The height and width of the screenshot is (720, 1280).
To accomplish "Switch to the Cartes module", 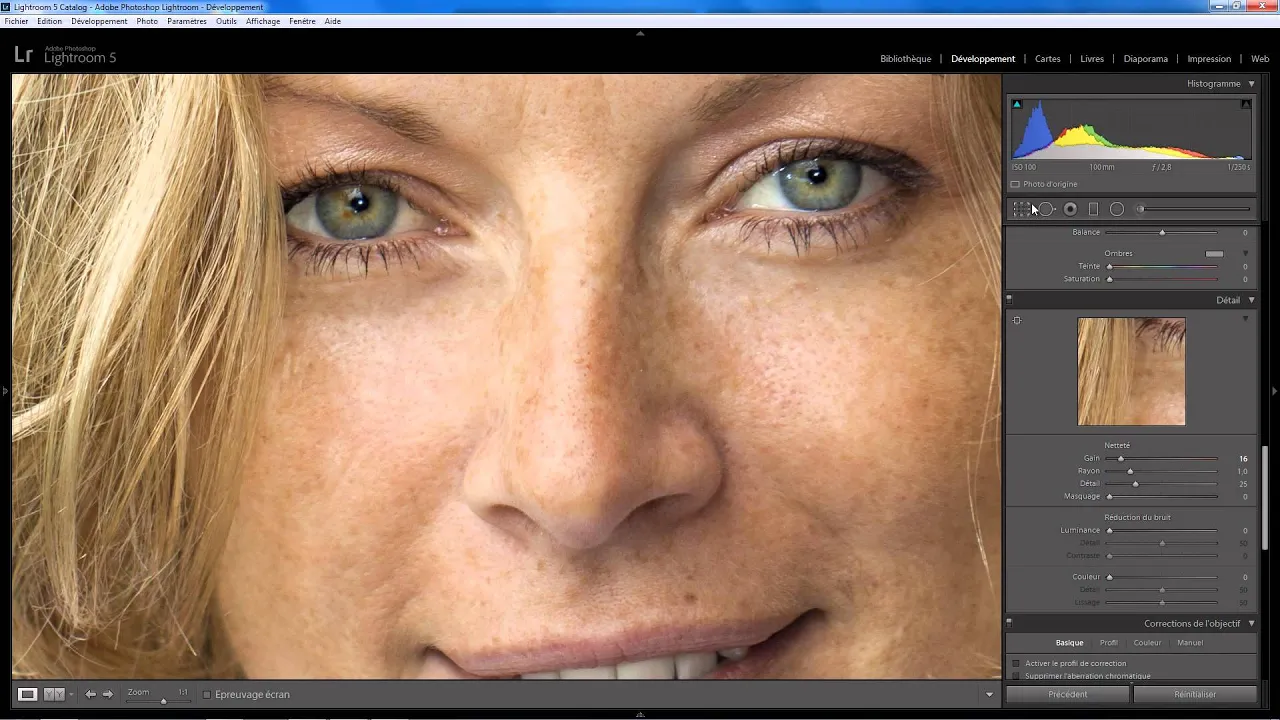I will [1048, 59].
